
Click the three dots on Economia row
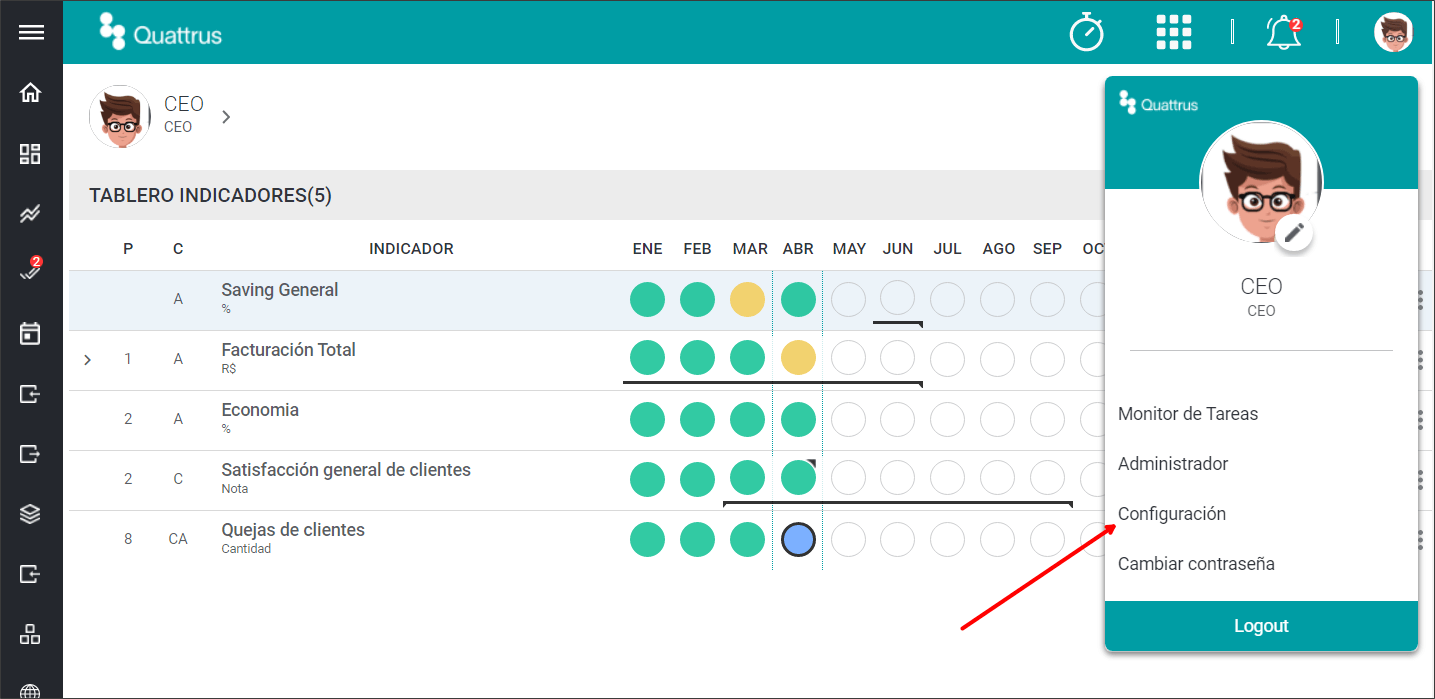(x=1420, y=420)
